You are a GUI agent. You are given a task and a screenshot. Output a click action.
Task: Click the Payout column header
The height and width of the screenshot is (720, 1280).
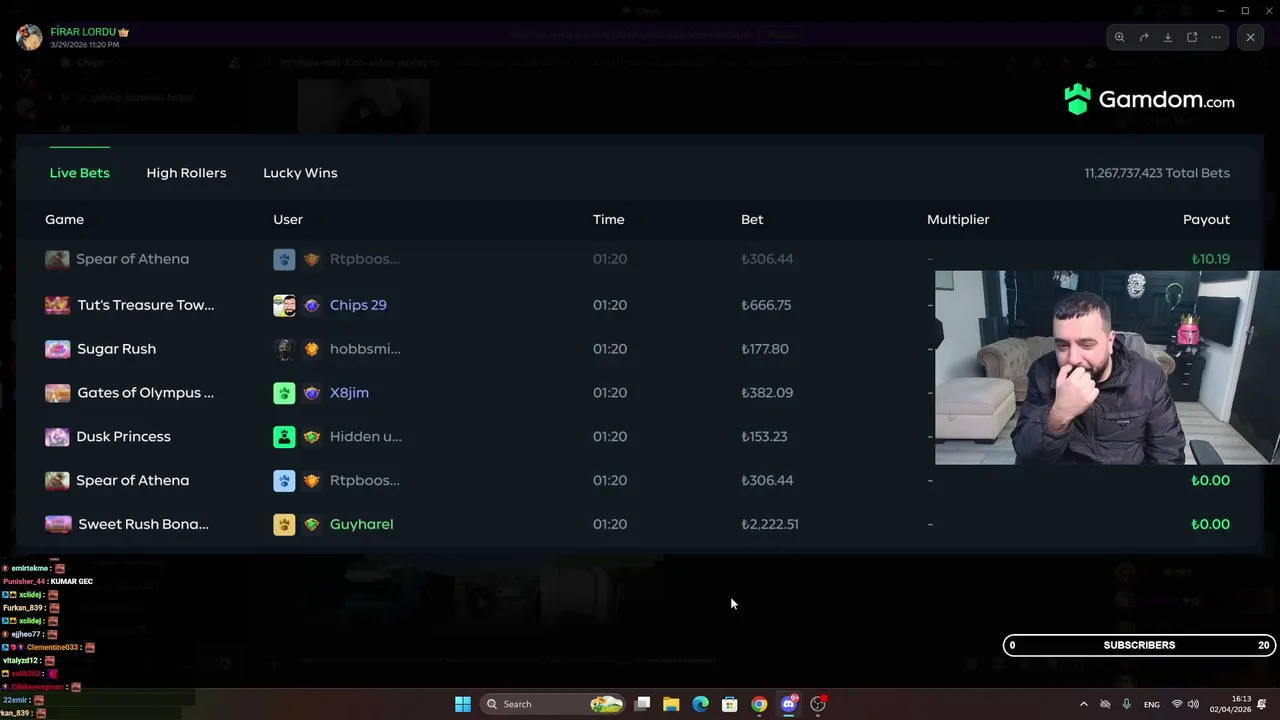point(1206,220)
